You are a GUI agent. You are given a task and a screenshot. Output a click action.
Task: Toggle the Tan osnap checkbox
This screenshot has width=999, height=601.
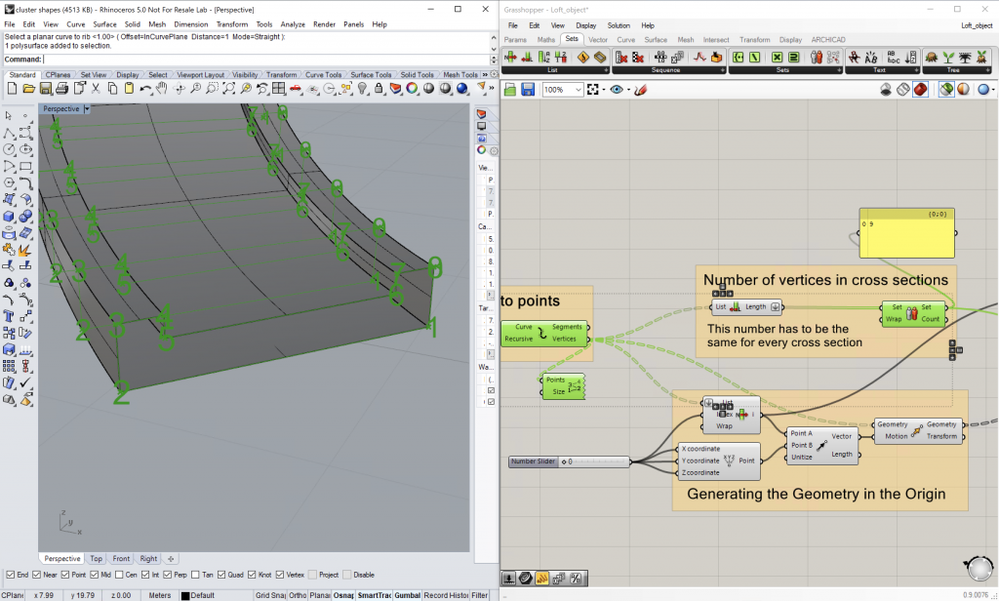click(x=196, y=575)
